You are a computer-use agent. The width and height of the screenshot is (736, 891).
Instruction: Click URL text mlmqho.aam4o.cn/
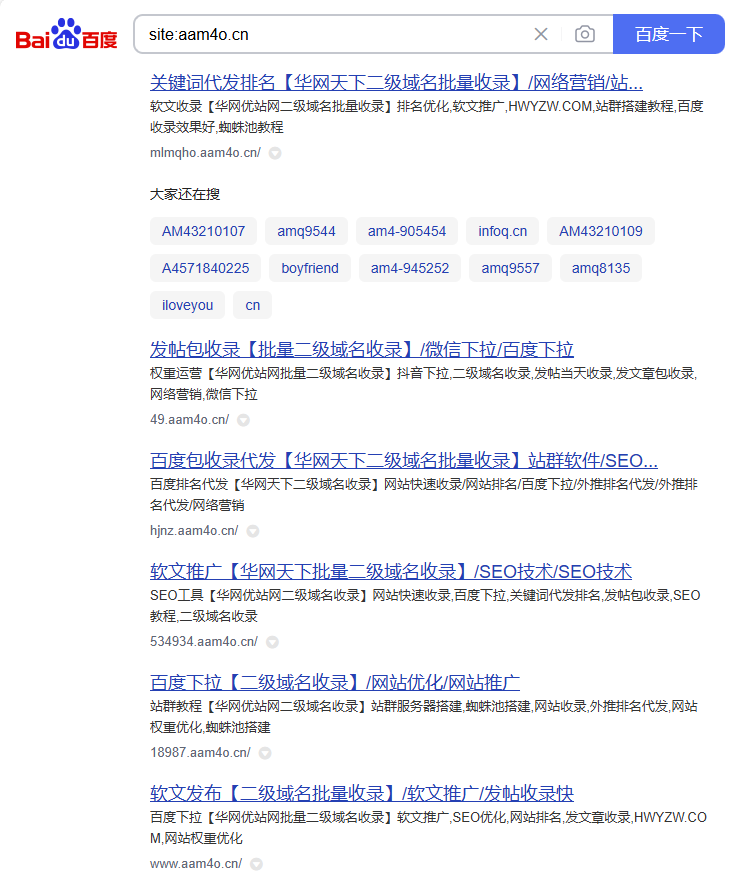tap(205, 153)
